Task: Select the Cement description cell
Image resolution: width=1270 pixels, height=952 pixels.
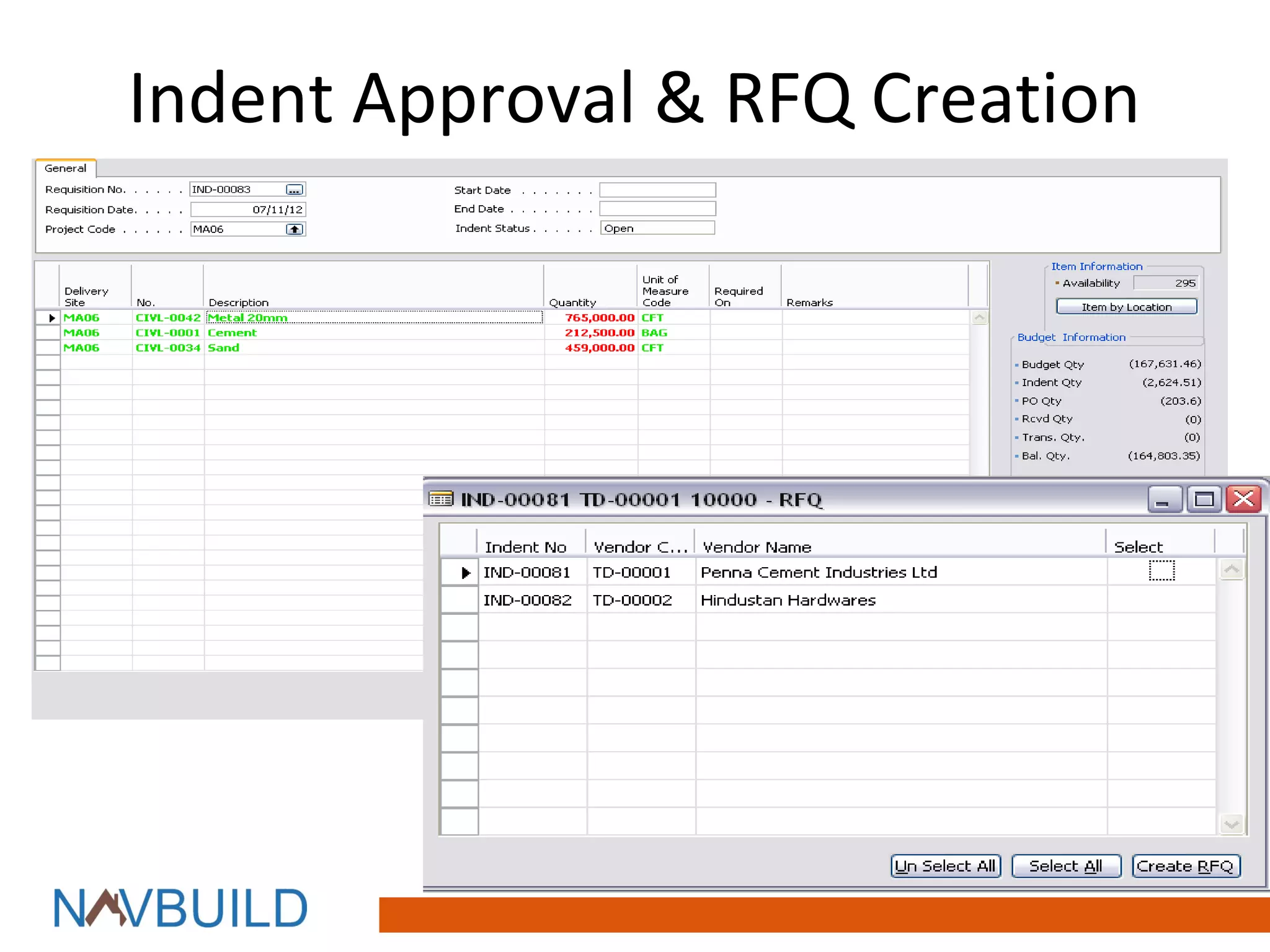Action: point(375,333)
